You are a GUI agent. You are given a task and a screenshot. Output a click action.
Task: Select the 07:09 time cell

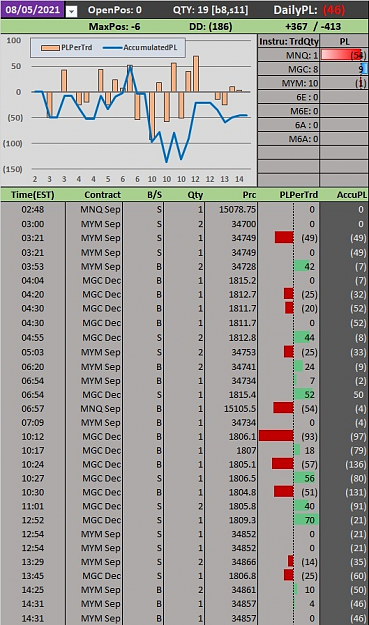pos(33,423)
